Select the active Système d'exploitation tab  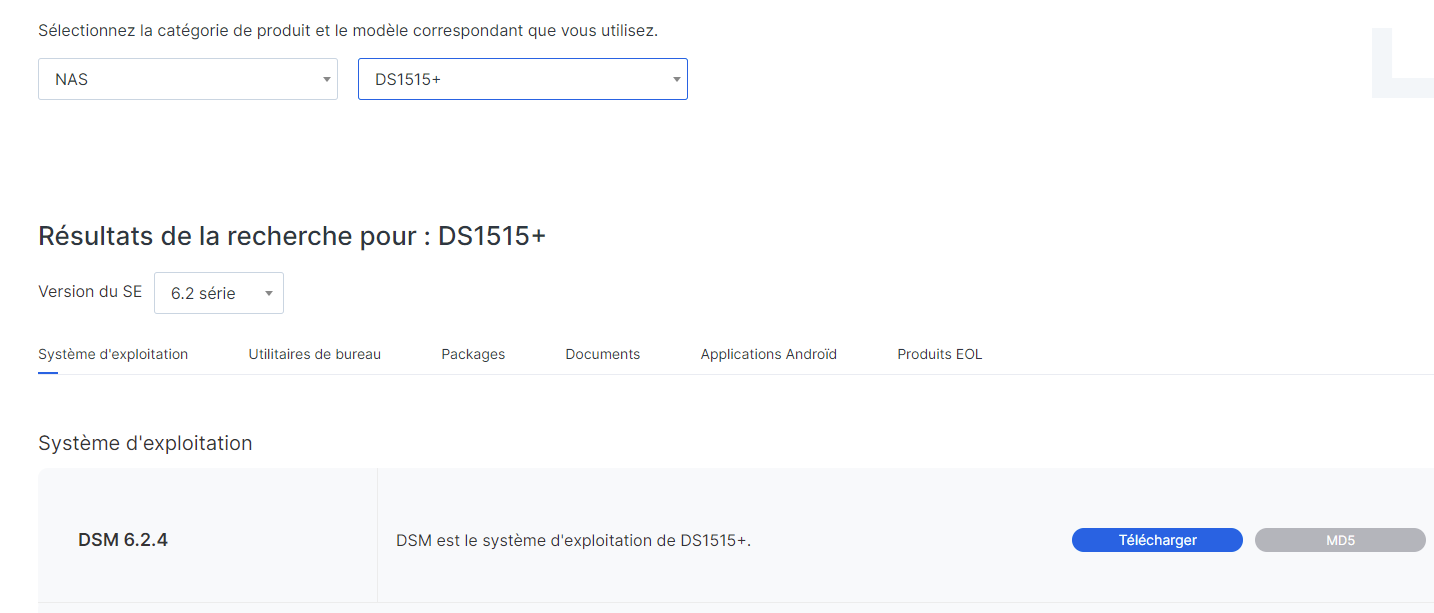[113, 354]
